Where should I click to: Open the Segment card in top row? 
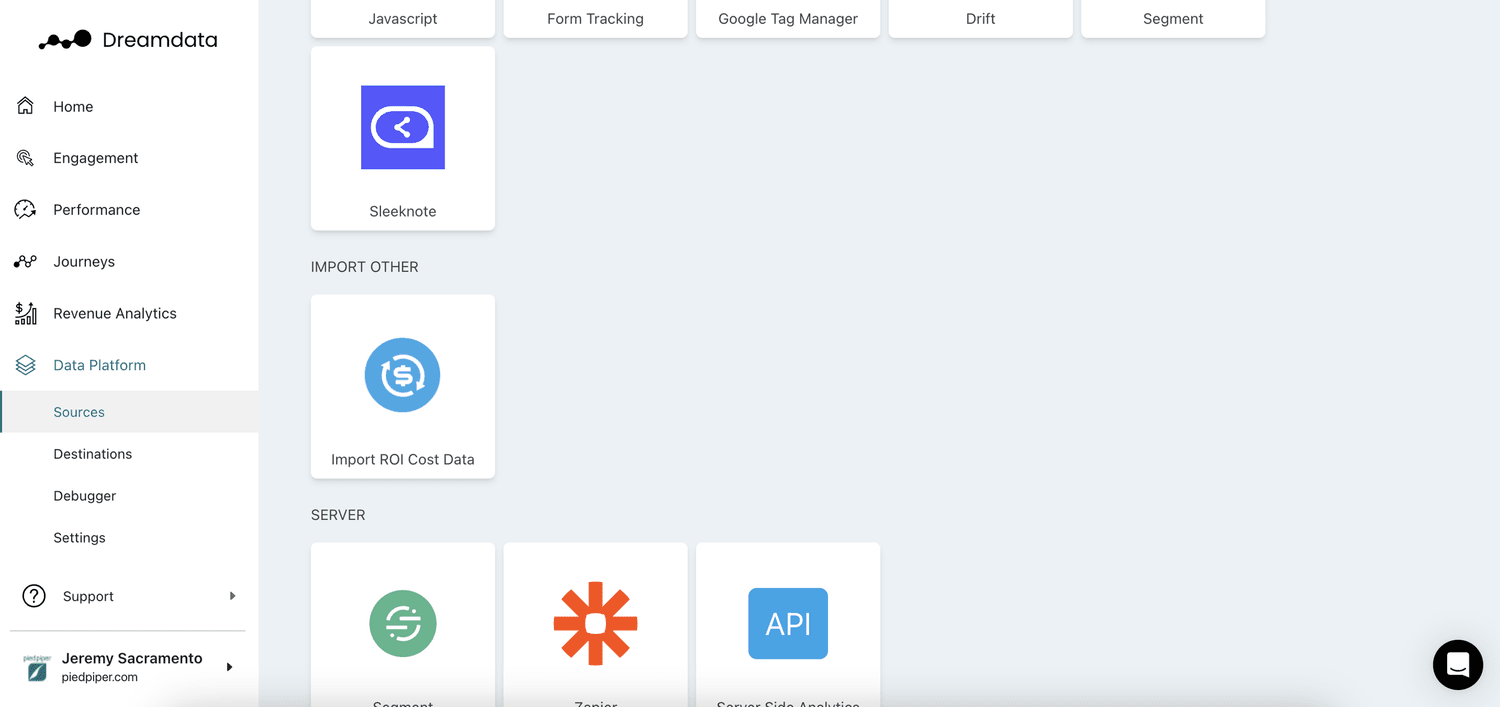point(1173,18)
